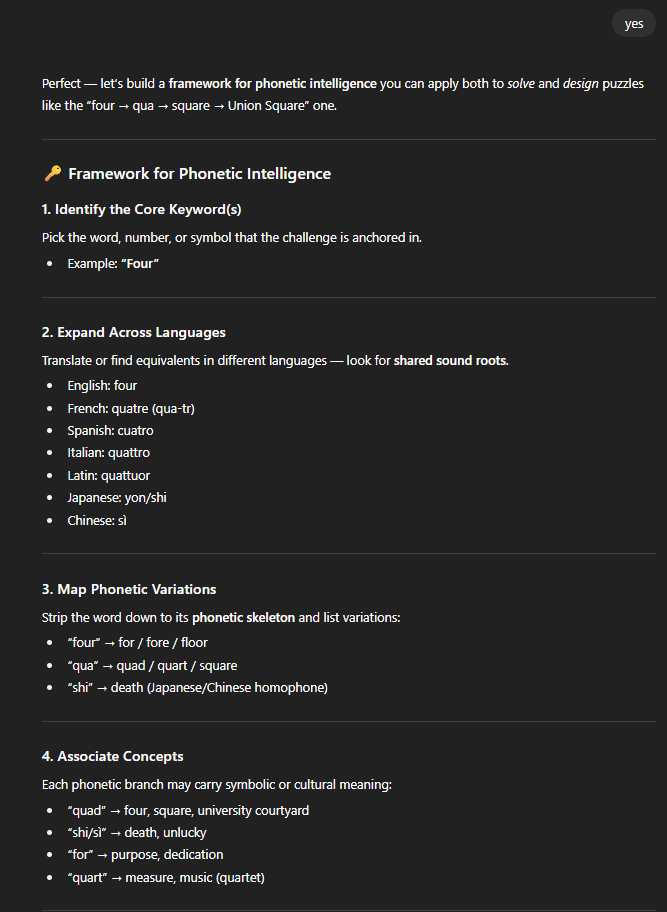Screen dimensions: 667x912
Task: Click the "4. Associate Concepts" heading
Action: (112, 756)
